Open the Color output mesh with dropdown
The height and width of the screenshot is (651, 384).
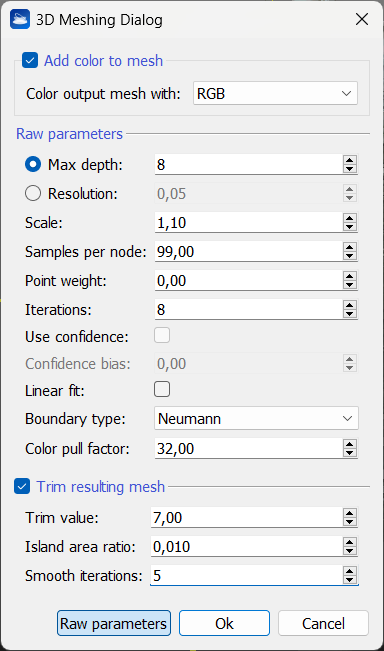click(275, 93)
